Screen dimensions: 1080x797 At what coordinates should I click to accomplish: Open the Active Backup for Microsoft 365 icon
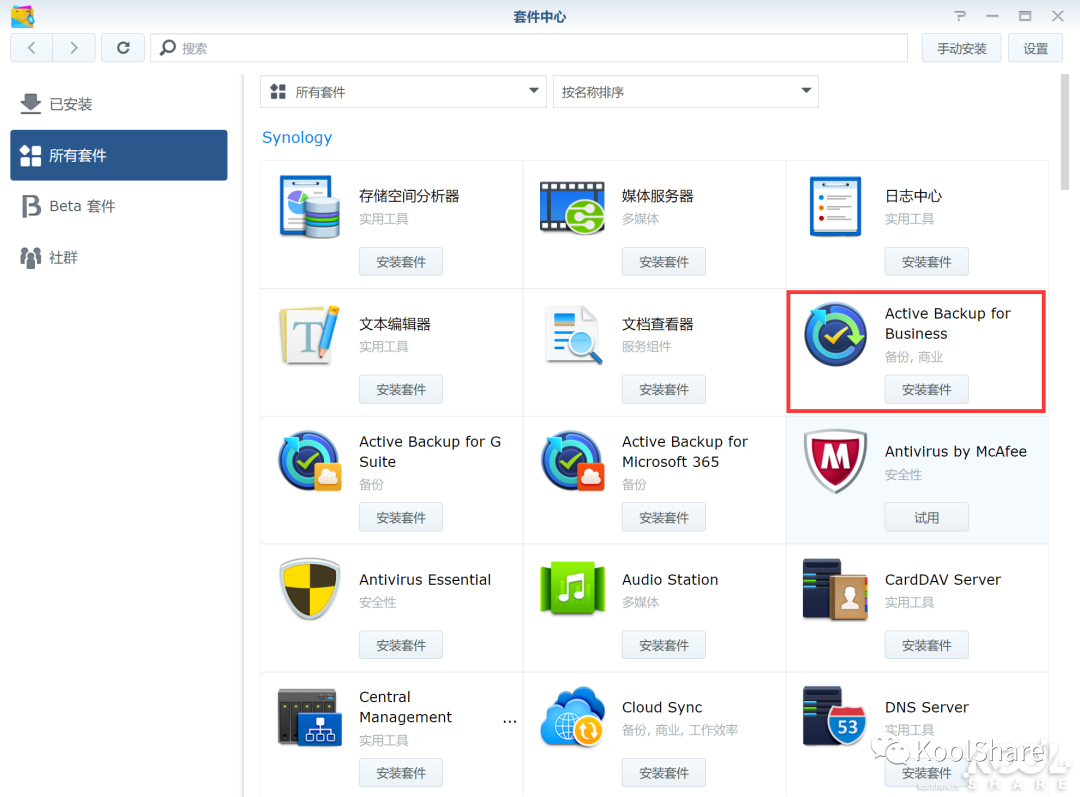pyautogui.click(x=572, y=462)
